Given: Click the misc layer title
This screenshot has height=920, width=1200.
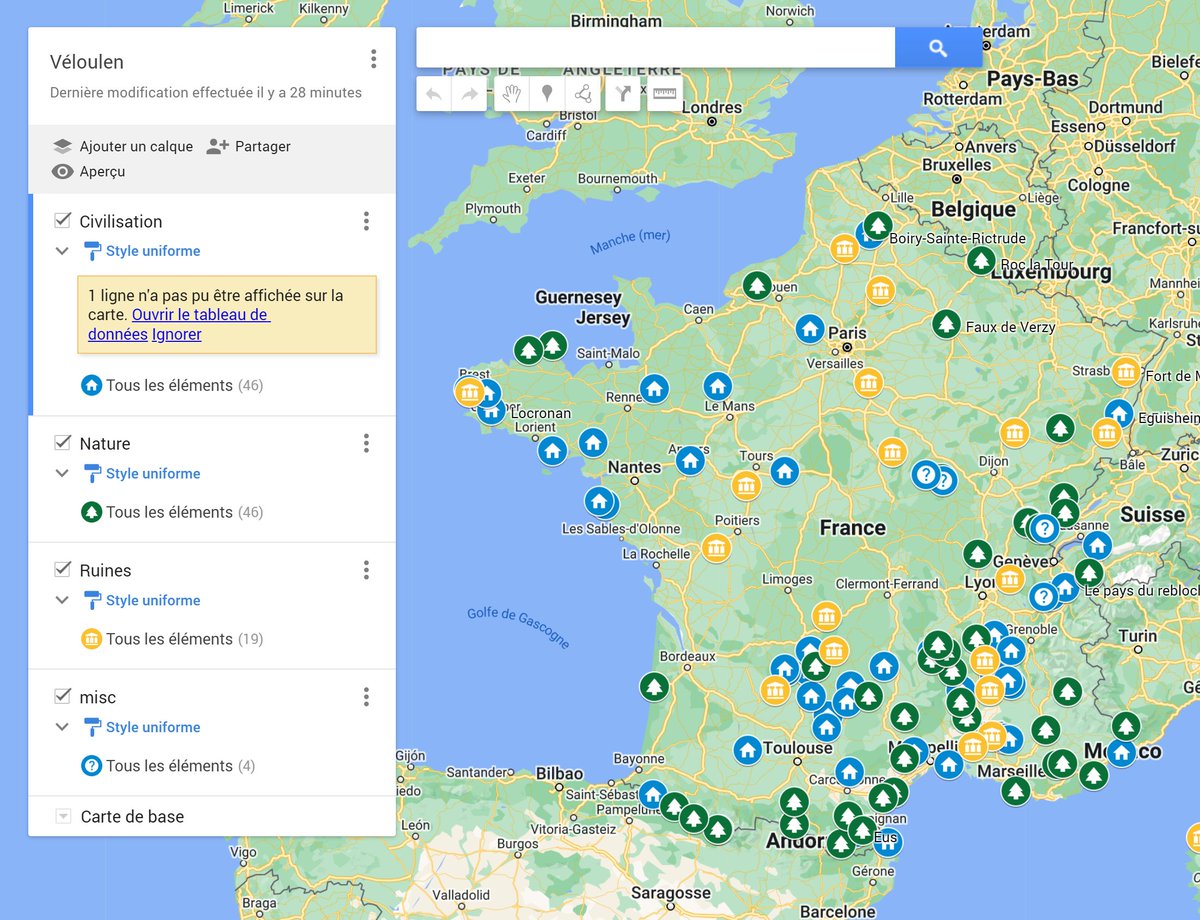Looking at the screenshot, I should (98, 697).
